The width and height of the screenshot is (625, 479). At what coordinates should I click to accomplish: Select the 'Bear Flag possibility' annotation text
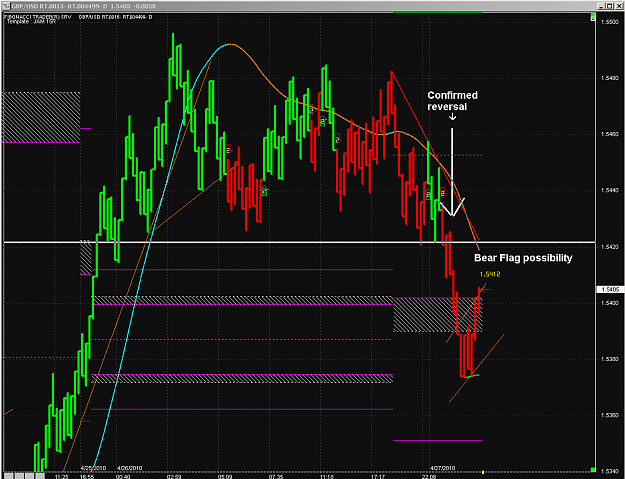(x=523, y=258)
